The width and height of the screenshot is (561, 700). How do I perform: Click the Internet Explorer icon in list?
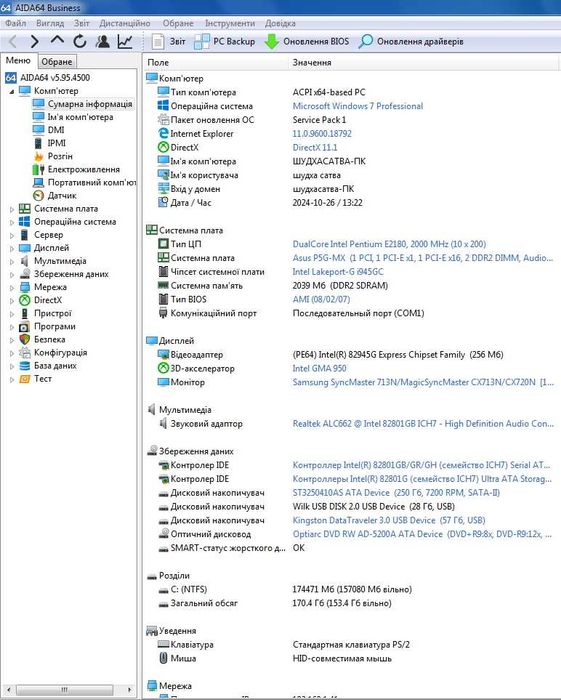pyautogui.click(x=163, y=133)
